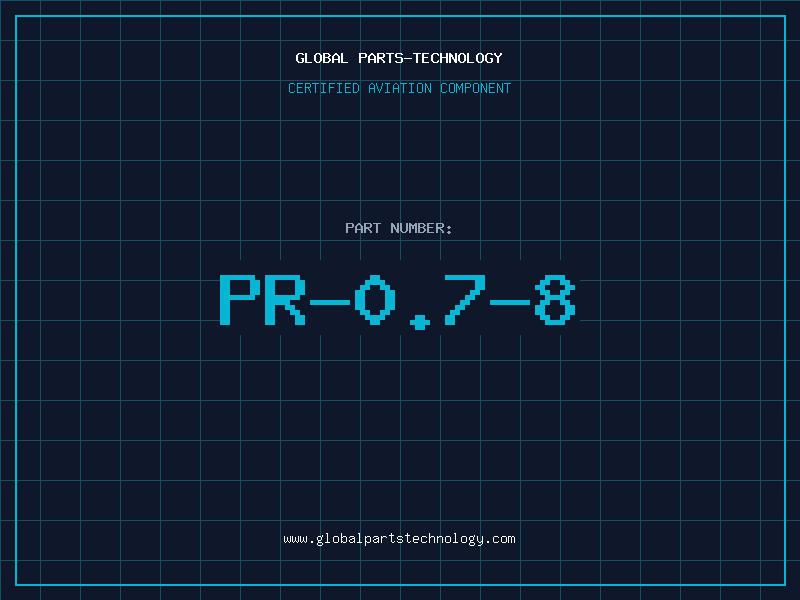Image resolution: width=800 pixels, height=600 pixels.
Task: Open the www.globalpartstechnology.com link
Action: pos(399,539)
